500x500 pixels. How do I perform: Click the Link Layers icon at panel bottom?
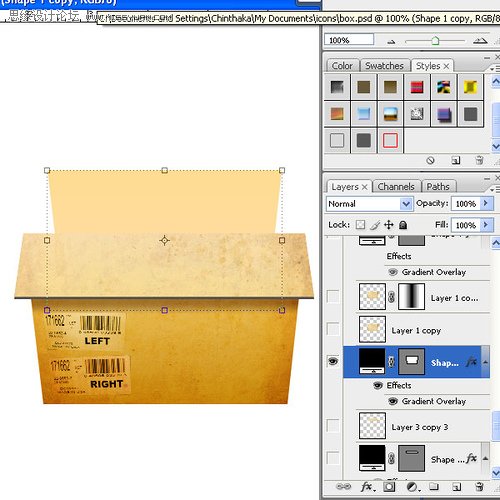point(343,487)
